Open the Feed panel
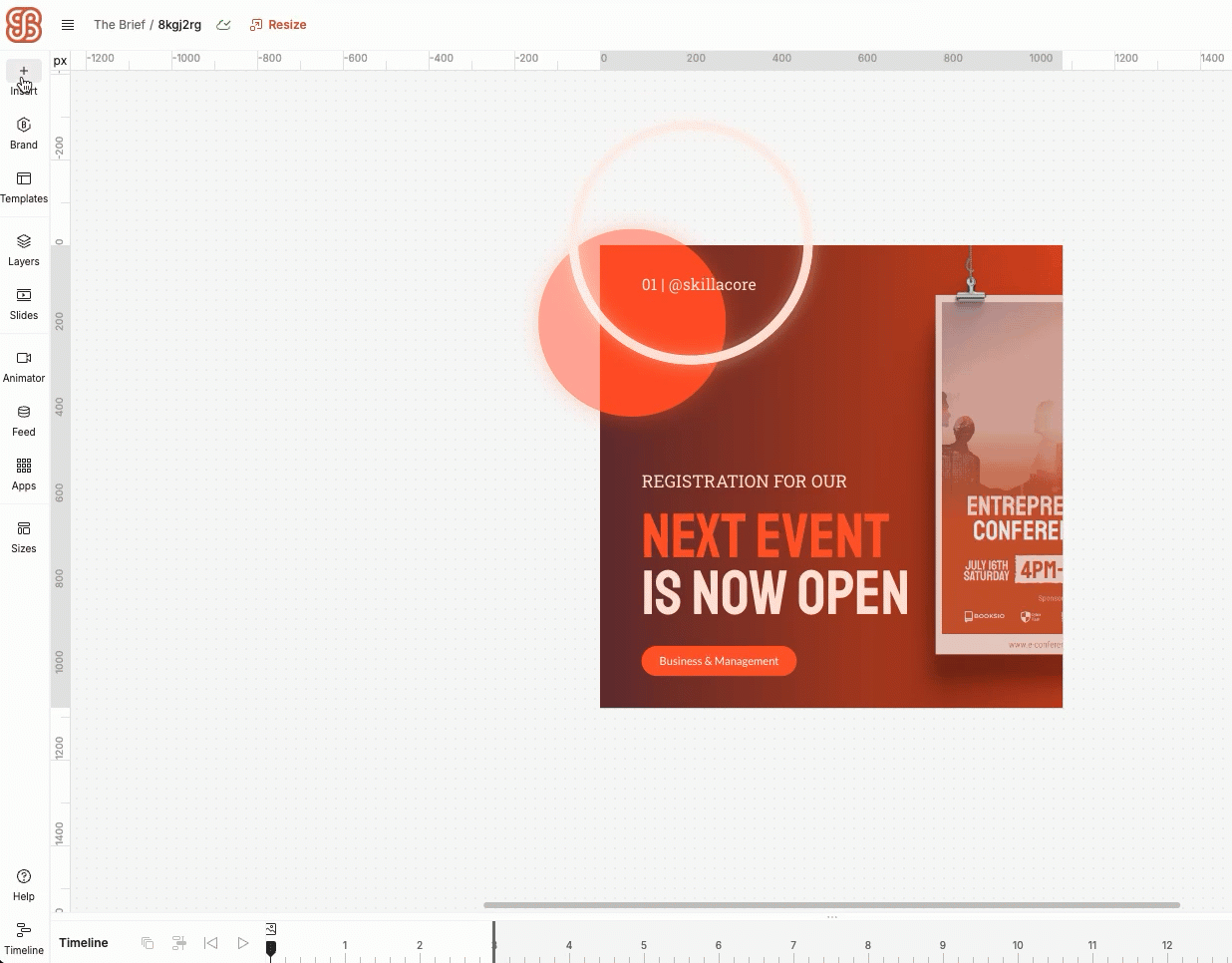This screenshot has width=1232, height=963. point(24,420)
